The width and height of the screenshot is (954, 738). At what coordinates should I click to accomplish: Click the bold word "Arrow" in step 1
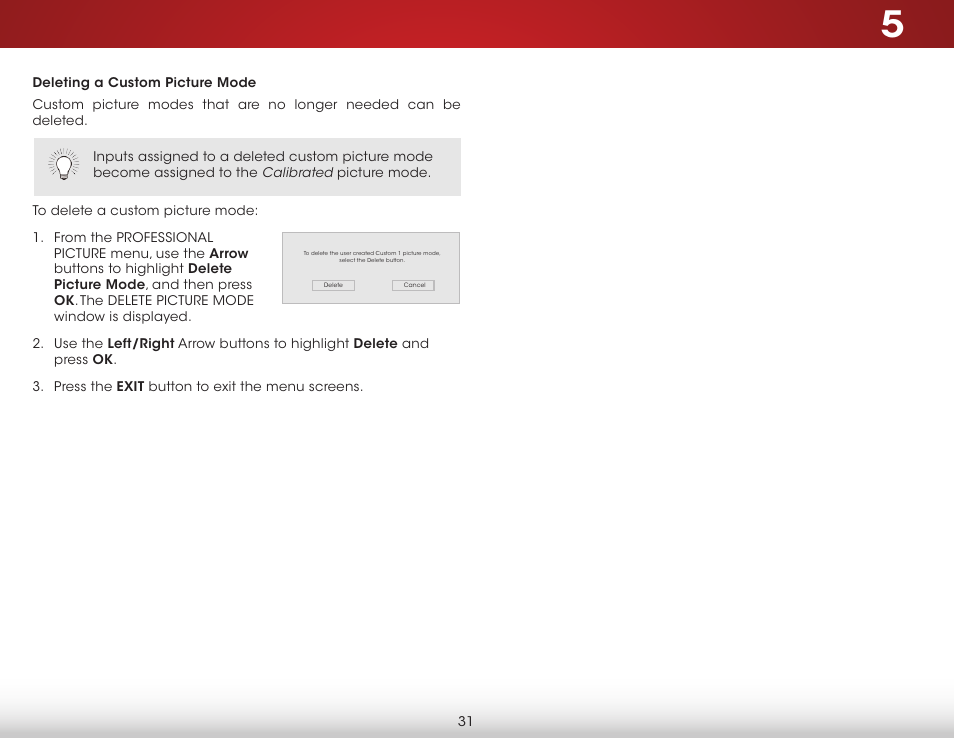point(229,253)
